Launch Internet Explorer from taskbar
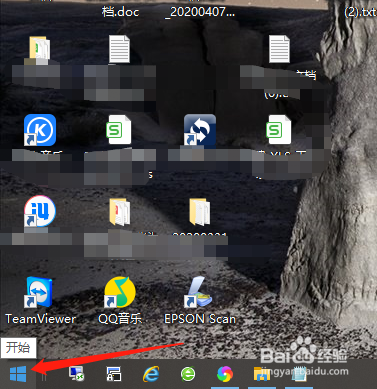This screenshot has width=377, height=389. coord(151,374)
